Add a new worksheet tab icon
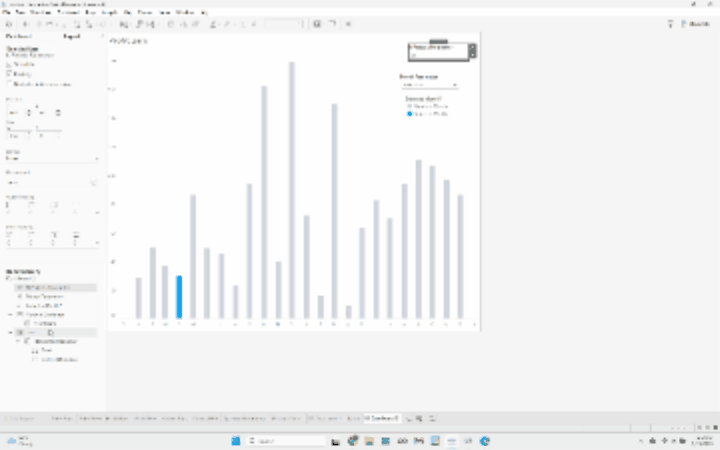This screenshot has height=450, width=720. [408, 418]
